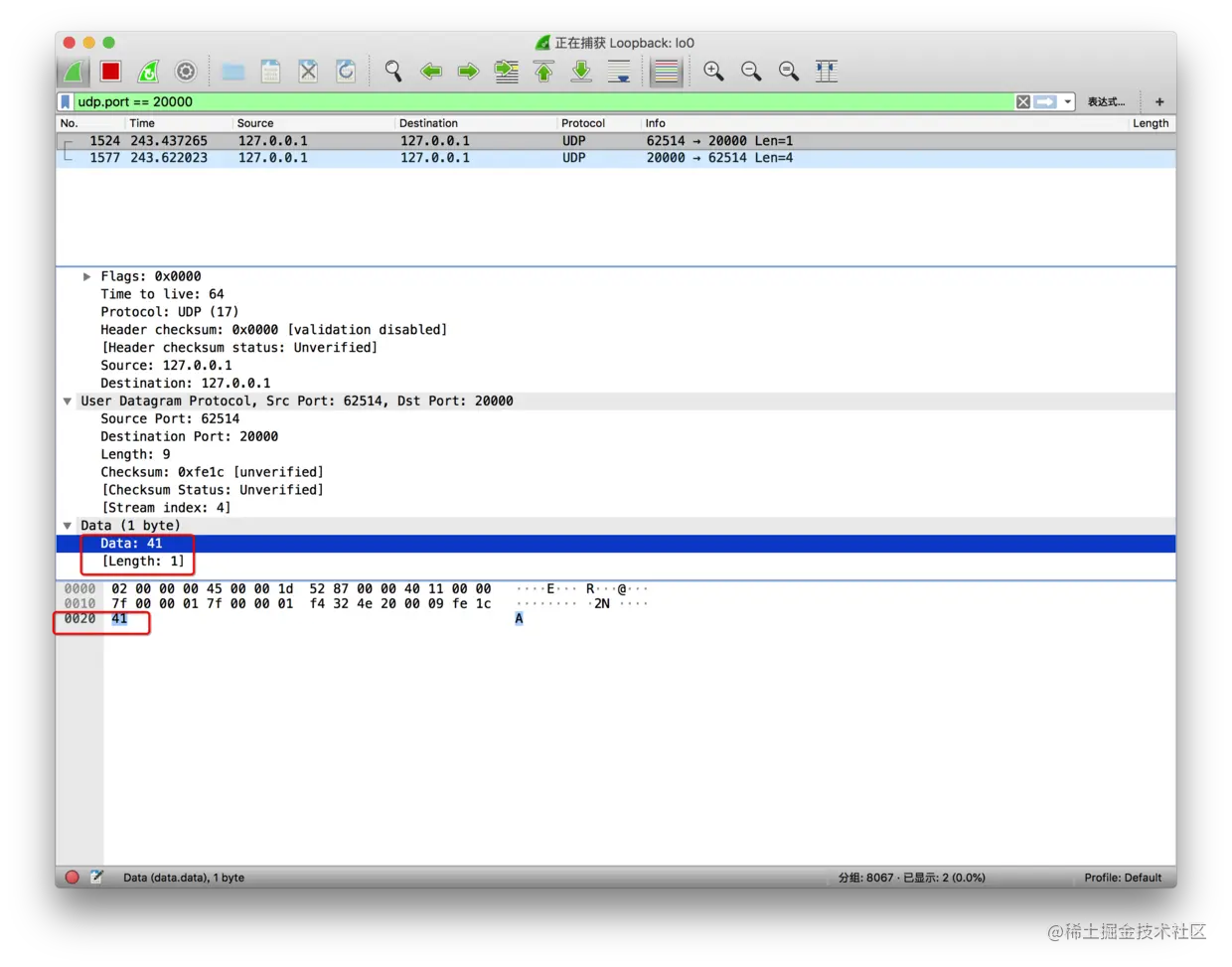Image resolution: width=1232 pixels, height=967 pixels.
Task: Select the Source Port: 62514 row
Action: coord(616,419)
